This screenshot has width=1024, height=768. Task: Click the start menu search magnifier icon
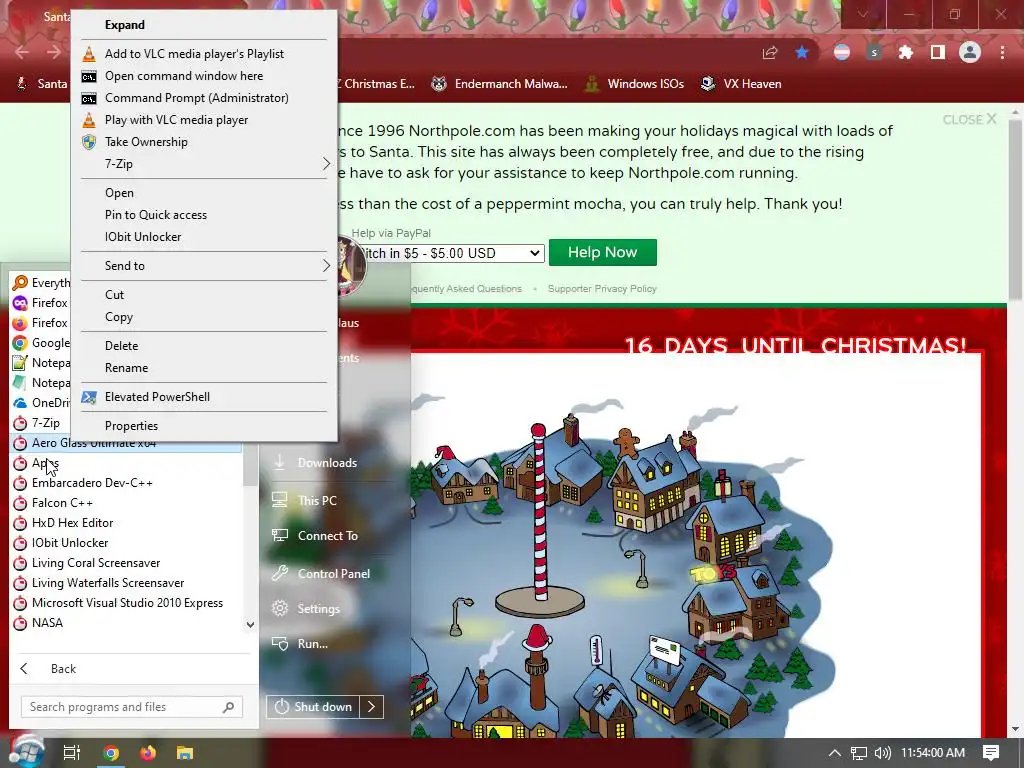pyautogui.click(x=228, y=707)
